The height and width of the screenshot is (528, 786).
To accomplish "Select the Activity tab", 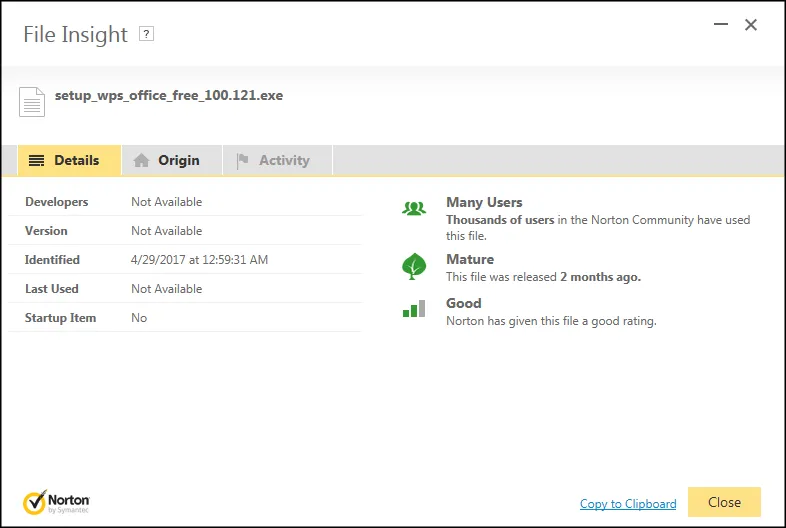I will click(x=278, y=160).
